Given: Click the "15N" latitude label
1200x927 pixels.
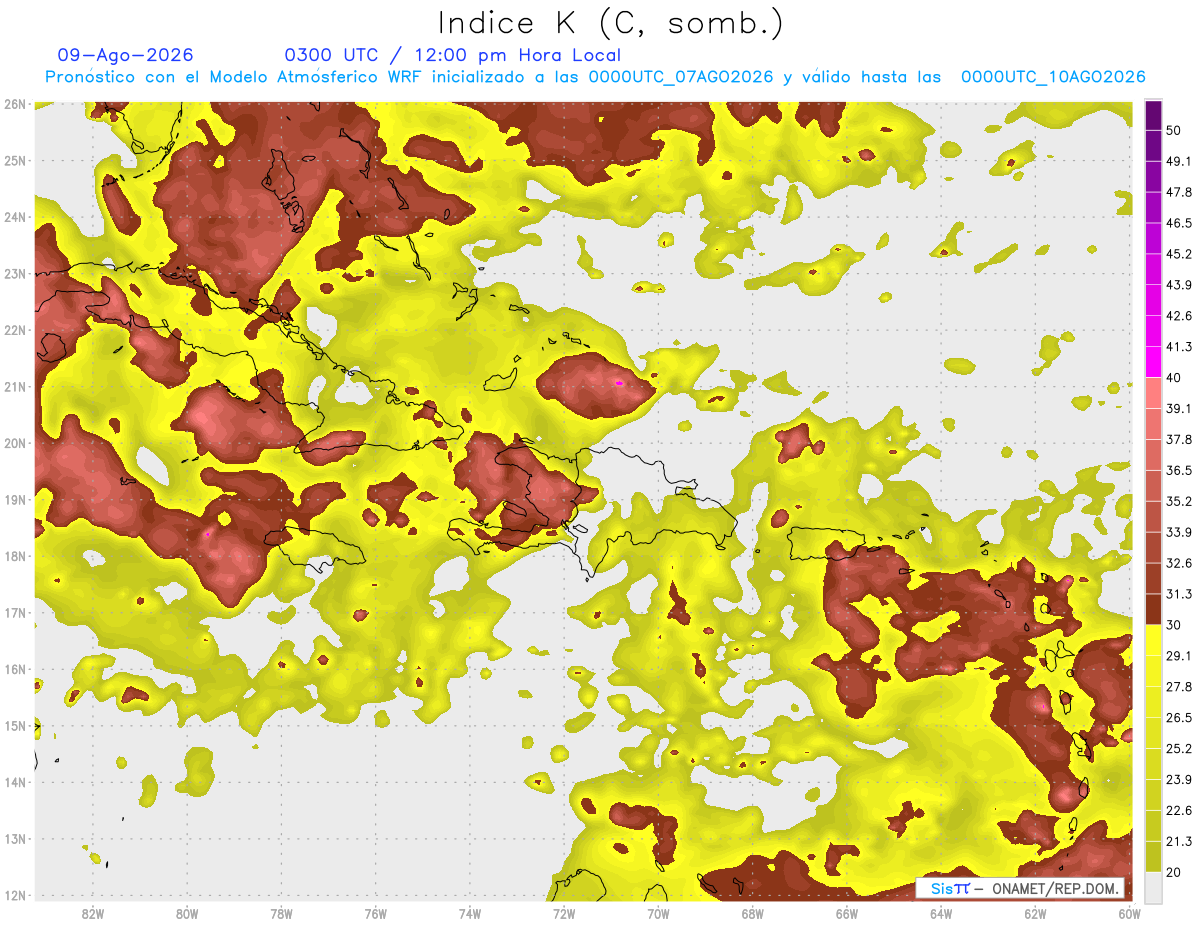Looking at the screenshot, I should (15, 726).
